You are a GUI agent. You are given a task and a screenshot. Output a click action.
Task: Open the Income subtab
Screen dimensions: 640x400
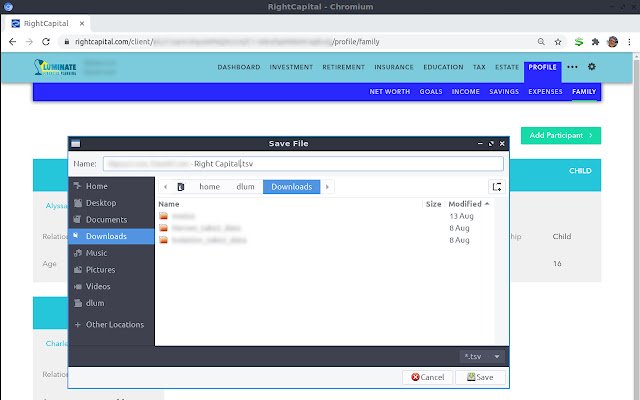(466, 92)
